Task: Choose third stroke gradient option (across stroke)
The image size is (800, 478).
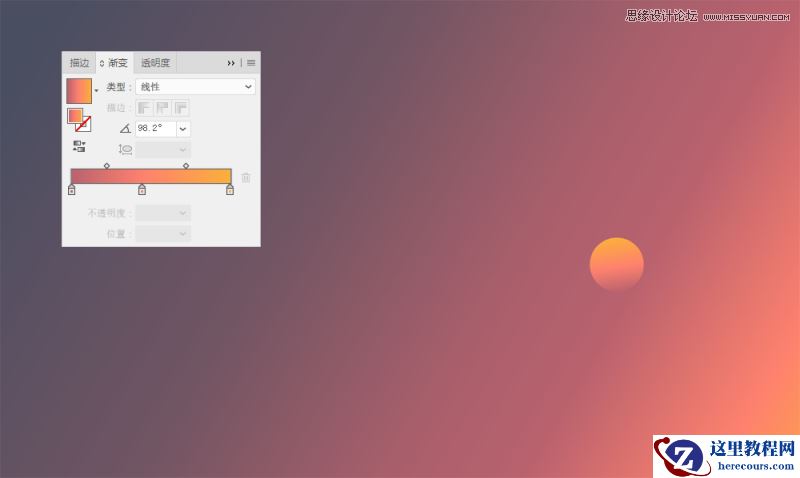Action: [181, 108]
